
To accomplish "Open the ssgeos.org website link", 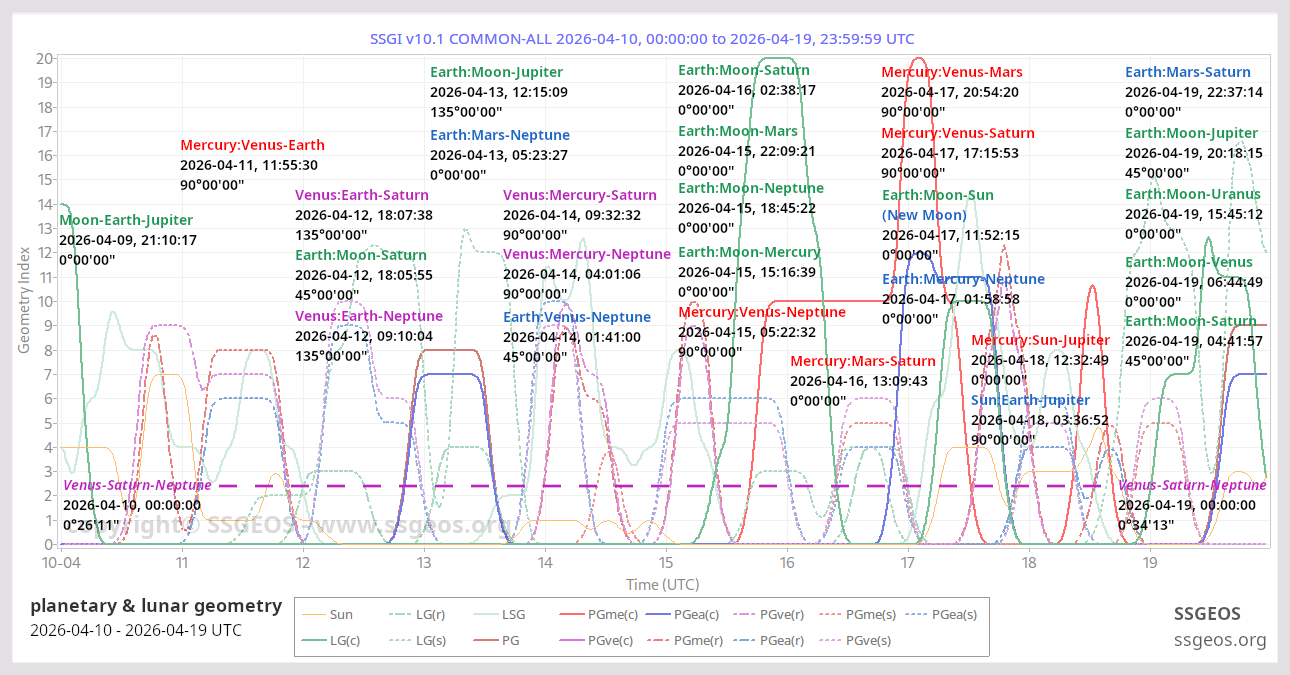I will 1221,639.
